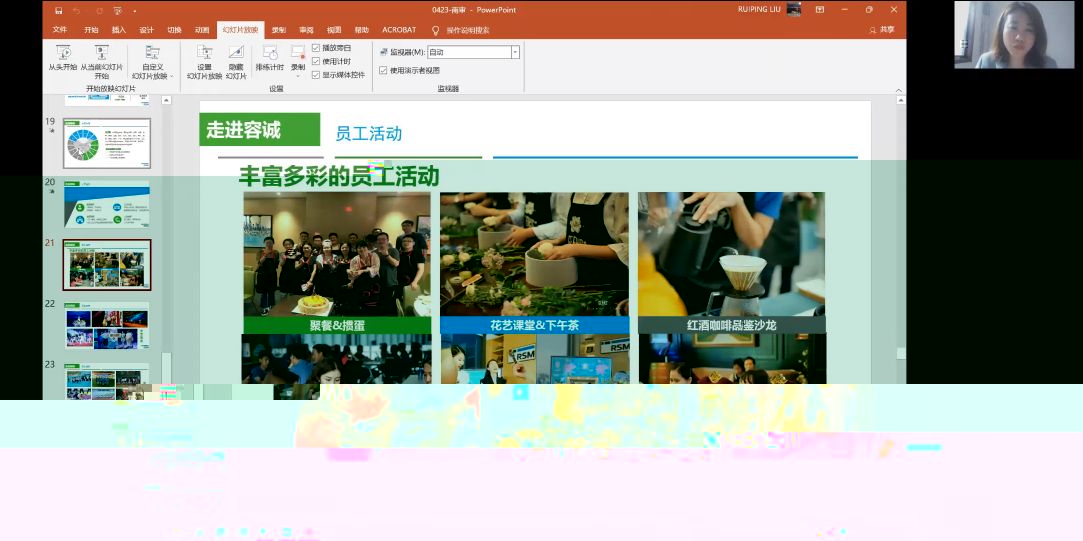Click the main editing area scroll up arrow

tap(900, 100)
